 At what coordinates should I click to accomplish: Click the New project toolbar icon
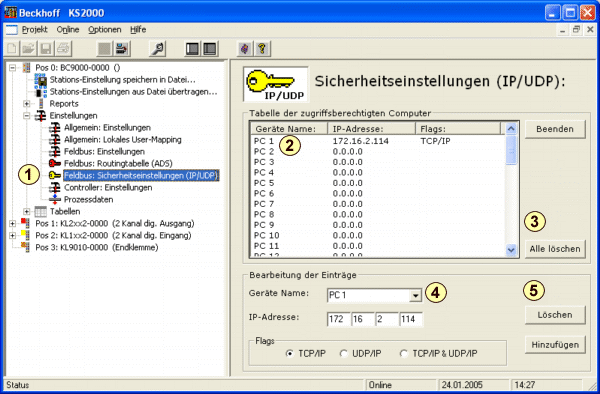pos(12,49)
